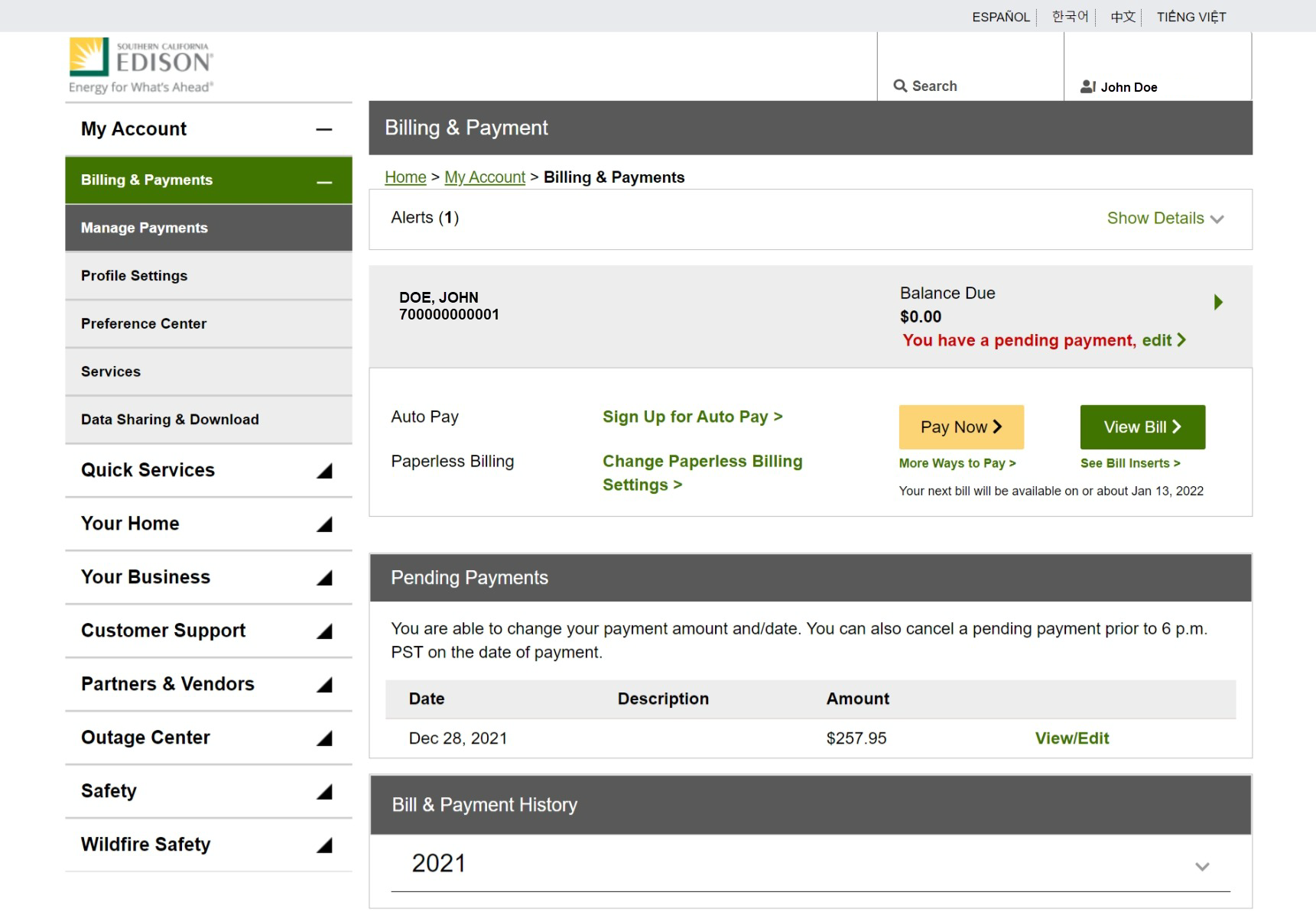Collapse My Account using minus icon
The height and width of the screenshot is (921, 1316).
[324, 130]
